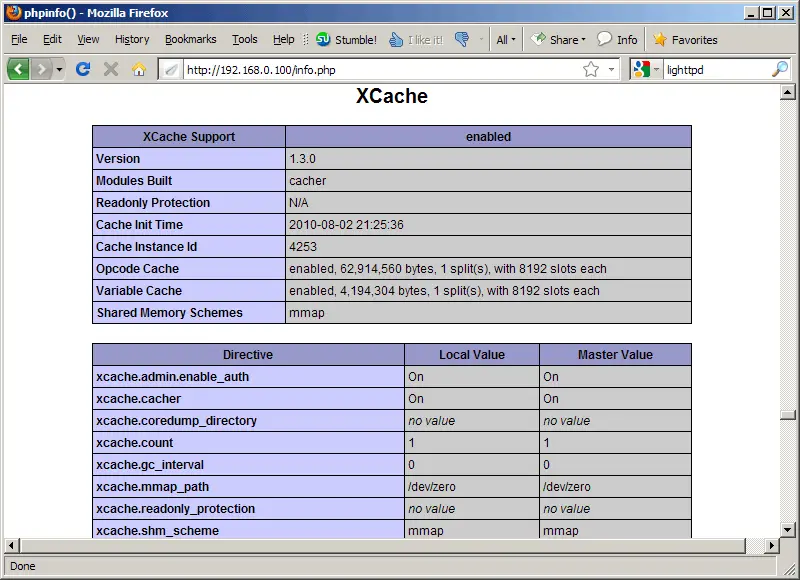Click the Forward navigation arrow
This screenshot has height=580, width=800.
tap(41, 69)
